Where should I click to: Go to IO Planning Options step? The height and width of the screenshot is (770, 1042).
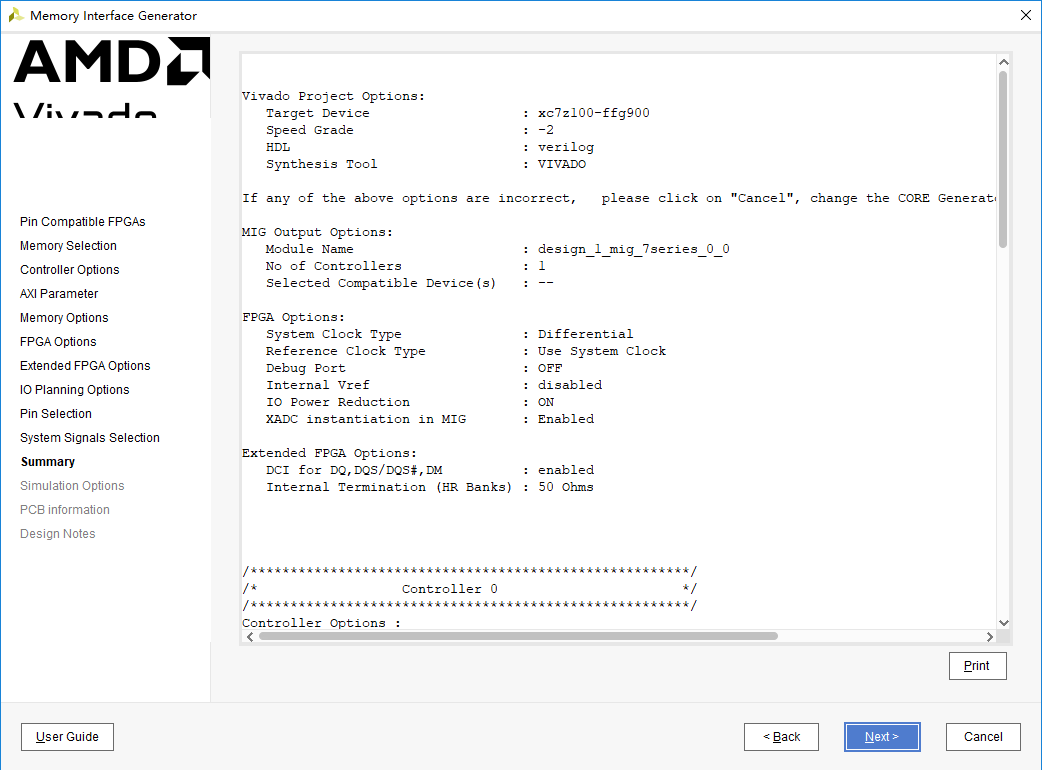click(74, 389)
